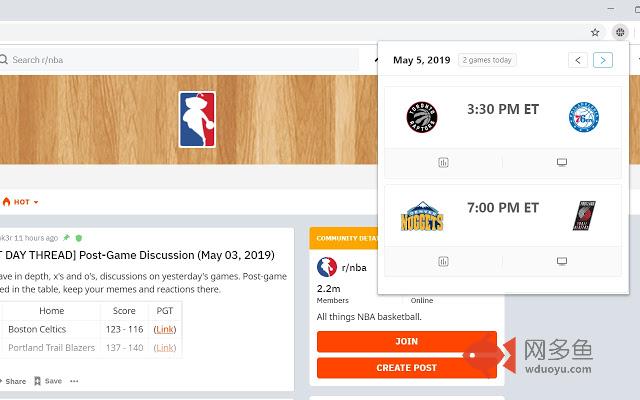Viewport: 640px width, 400px height.
Task: Click the '123 - 116' score cell
Action: [x=124, y=329]
